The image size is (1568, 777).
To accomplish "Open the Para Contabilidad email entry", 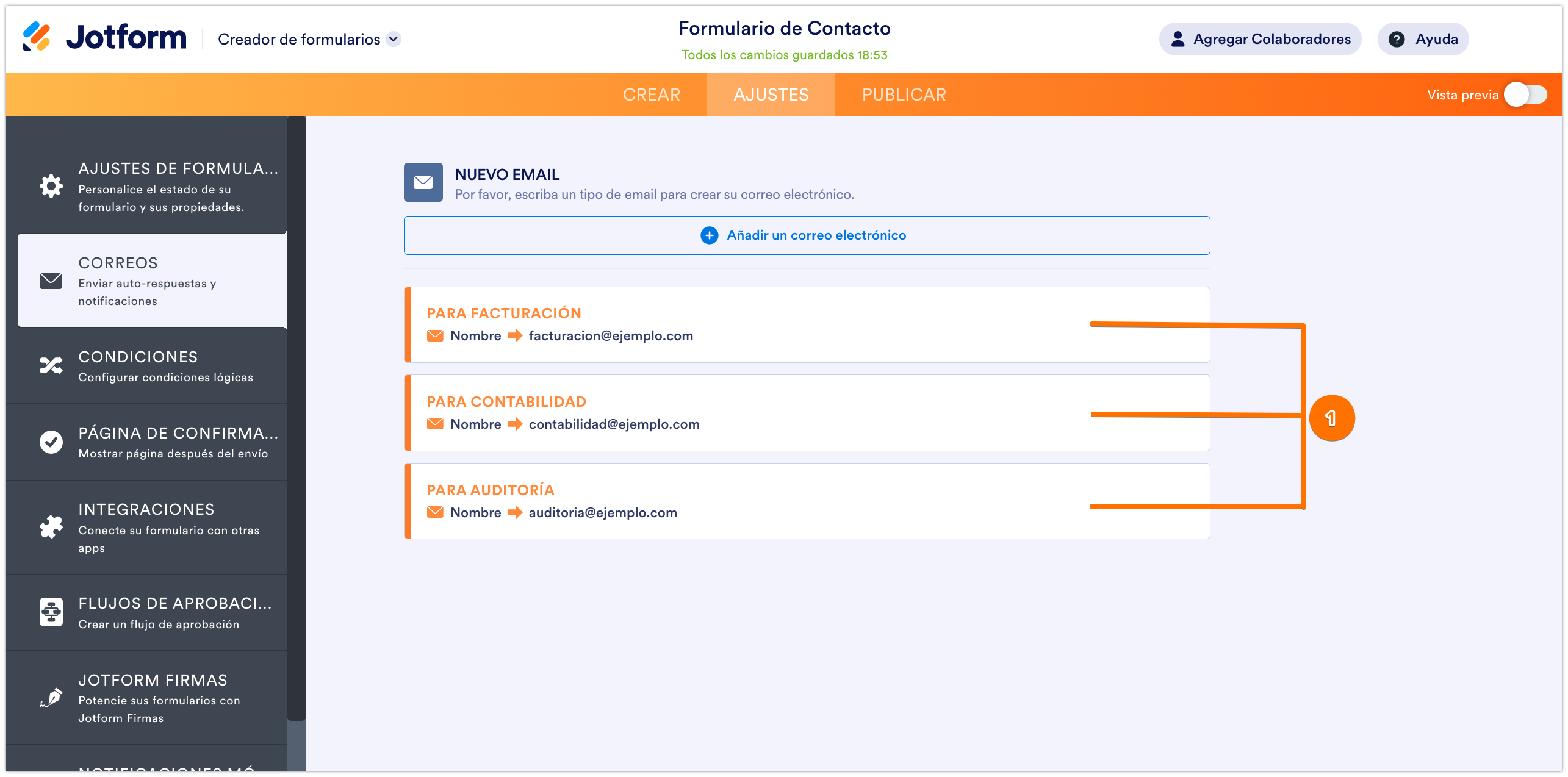I will pos(732,413).
